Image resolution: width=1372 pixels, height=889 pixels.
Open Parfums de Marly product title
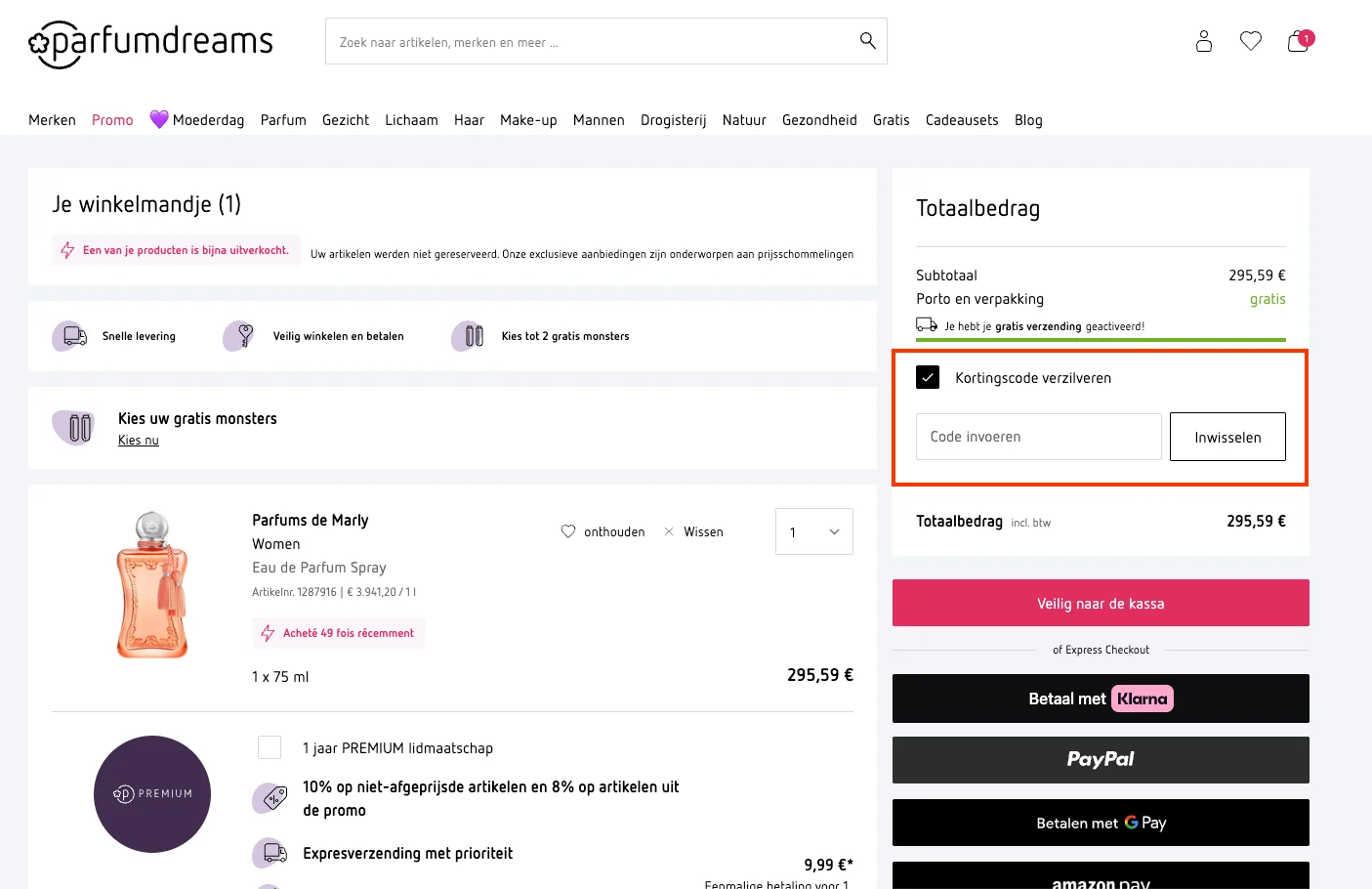click(311, 521)
